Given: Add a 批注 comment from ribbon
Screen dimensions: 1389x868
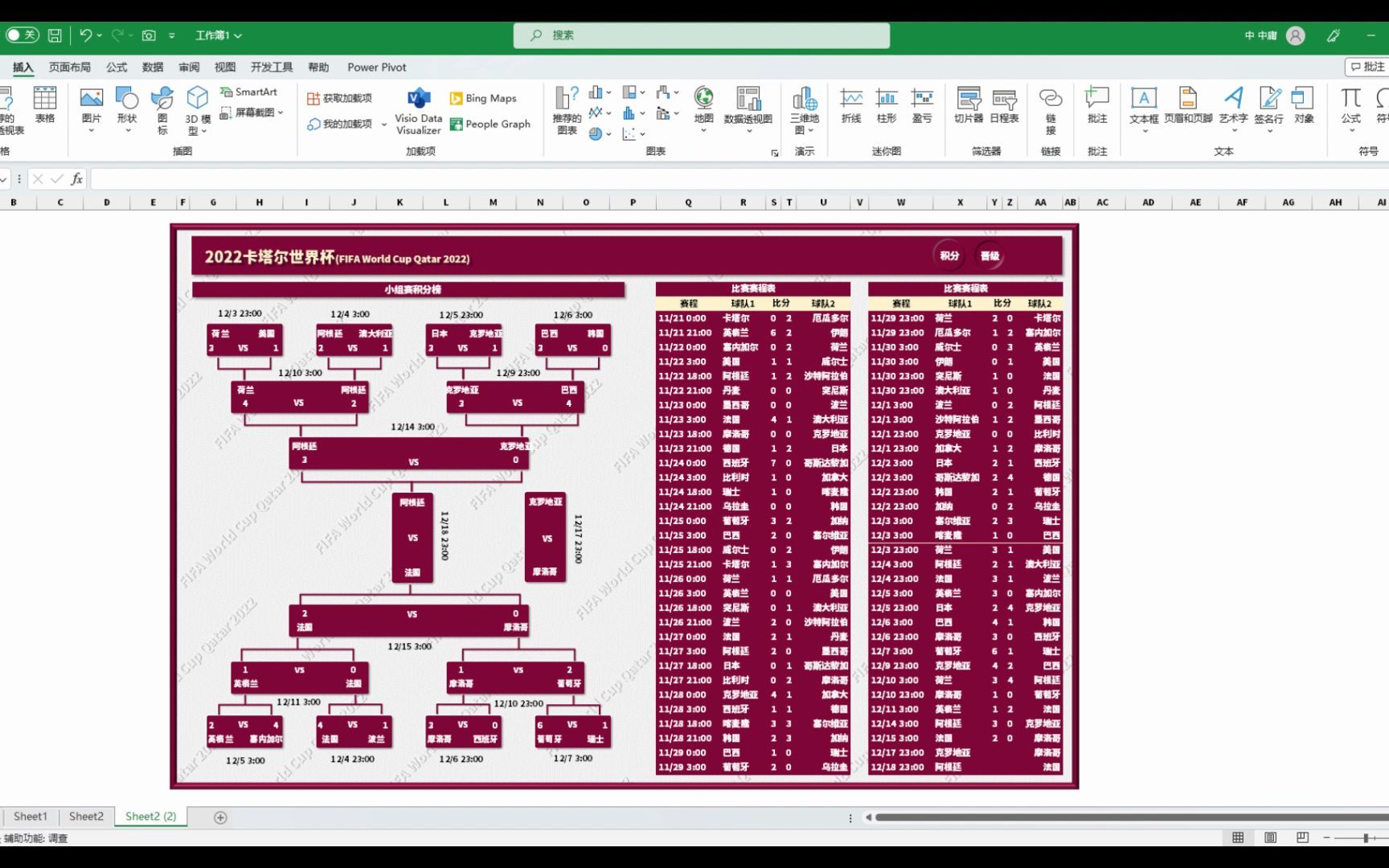Looking at the screenshot, I should point(1097,105).
